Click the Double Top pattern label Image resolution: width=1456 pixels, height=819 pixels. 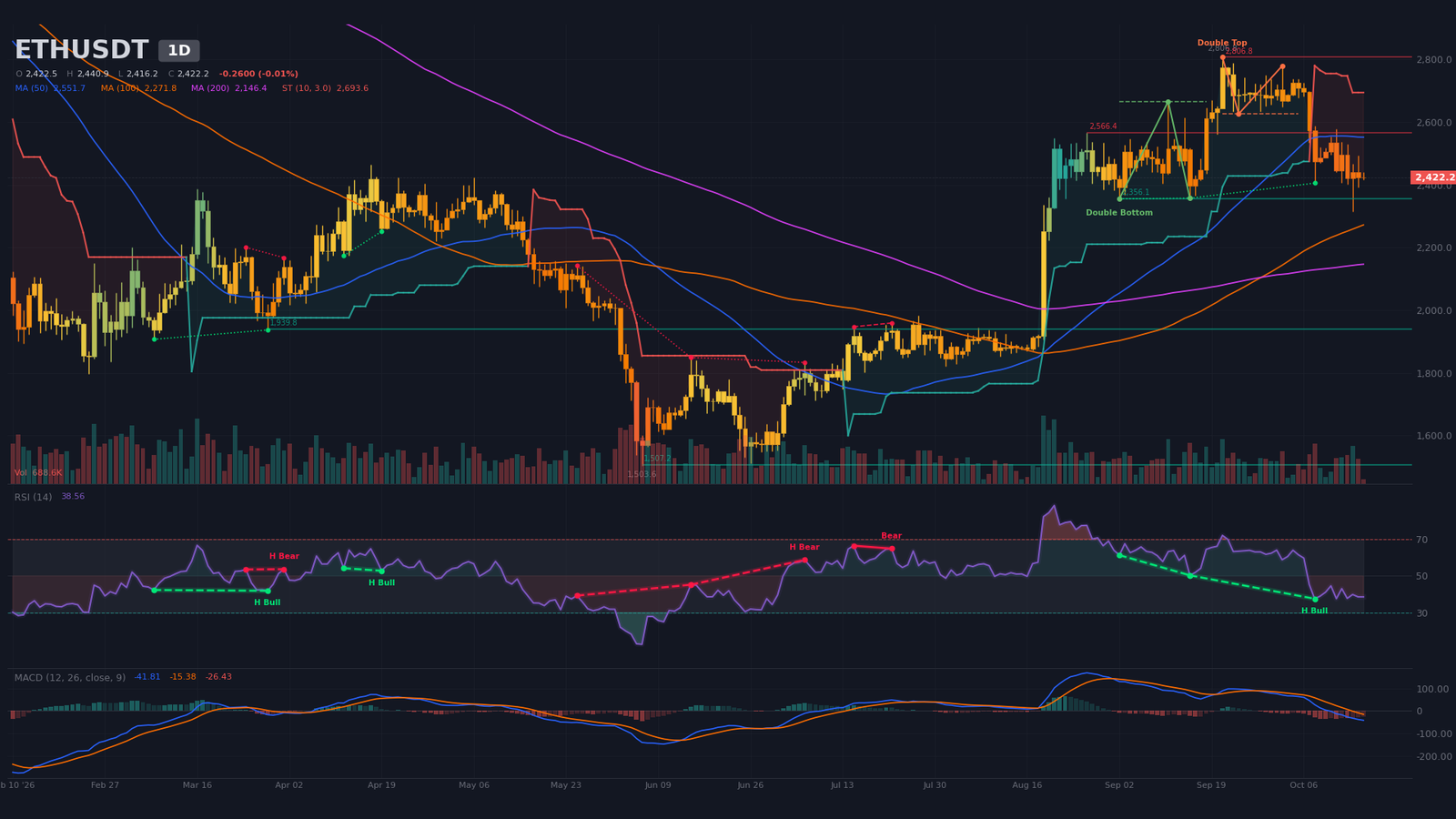pos(1222,43)
